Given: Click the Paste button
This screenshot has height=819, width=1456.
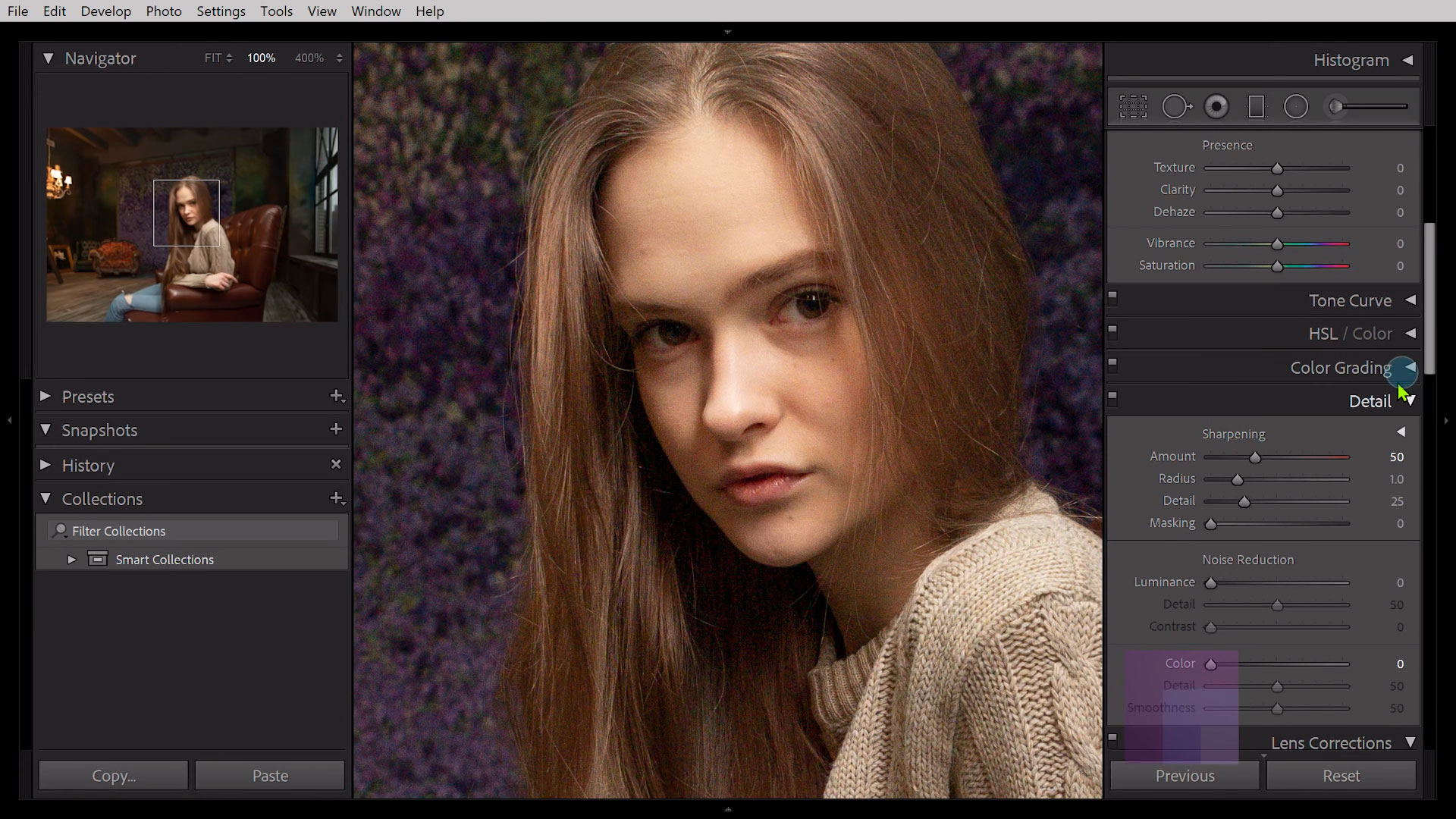Looking at the screenshot, I should tap(270, 776).
